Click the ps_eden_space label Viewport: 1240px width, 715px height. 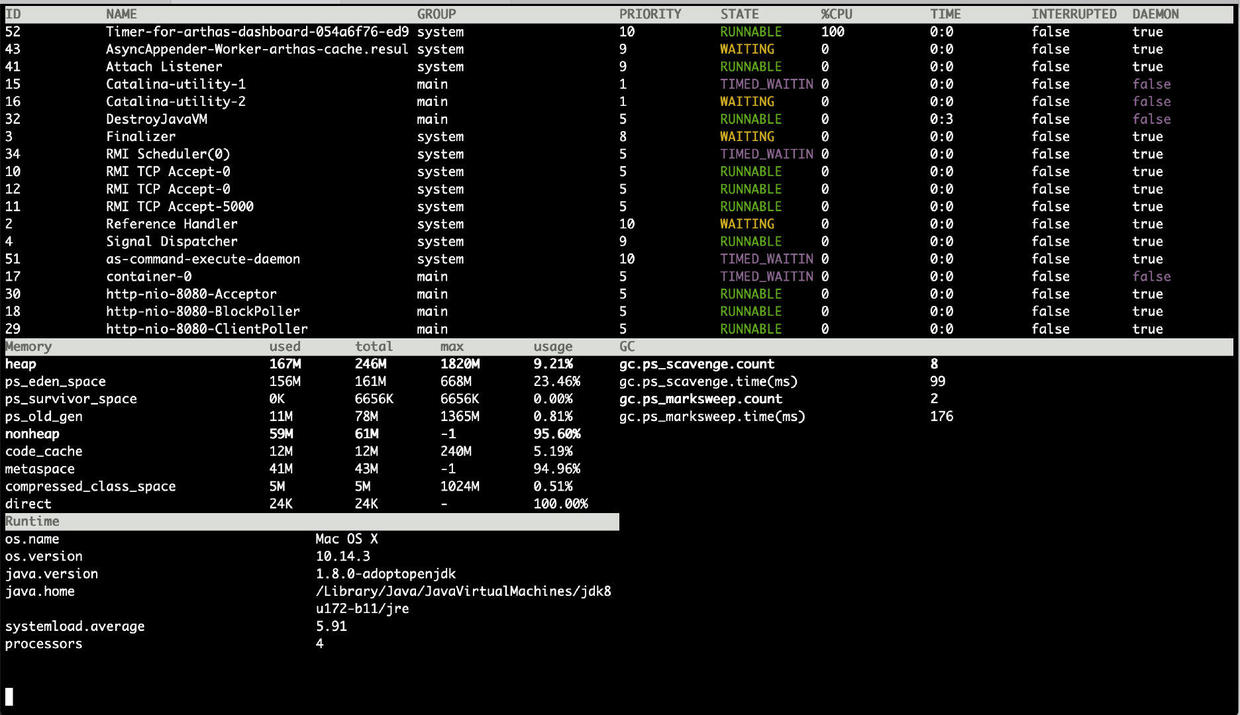click(55, 381)
